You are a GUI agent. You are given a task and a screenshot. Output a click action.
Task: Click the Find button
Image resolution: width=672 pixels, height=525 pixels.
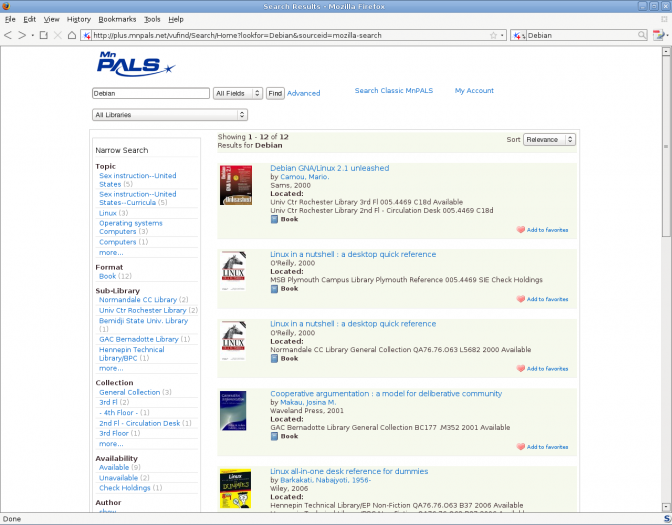[275, 93]
